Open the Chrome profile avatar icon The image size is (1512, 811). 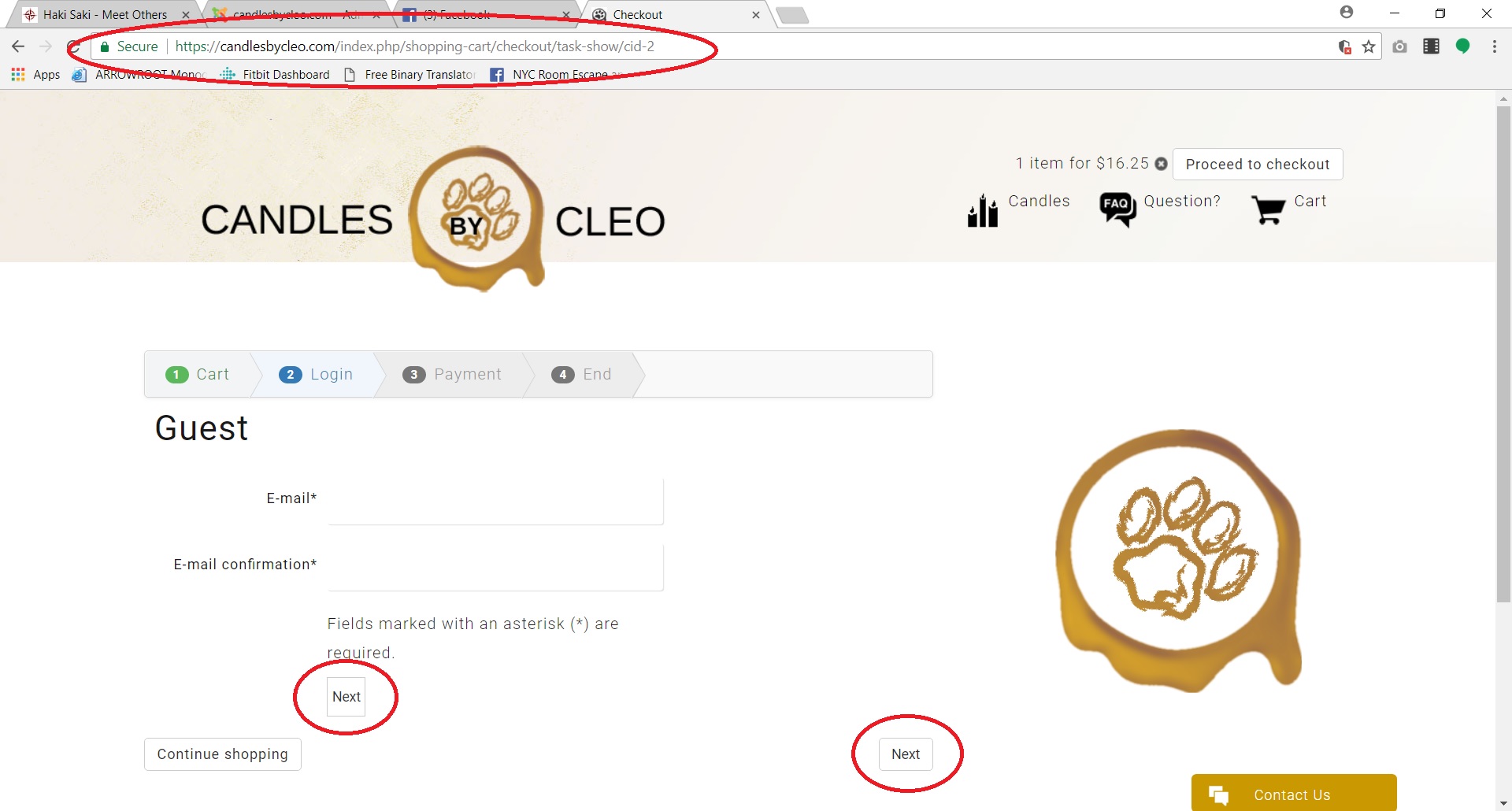coord(1347,13)
